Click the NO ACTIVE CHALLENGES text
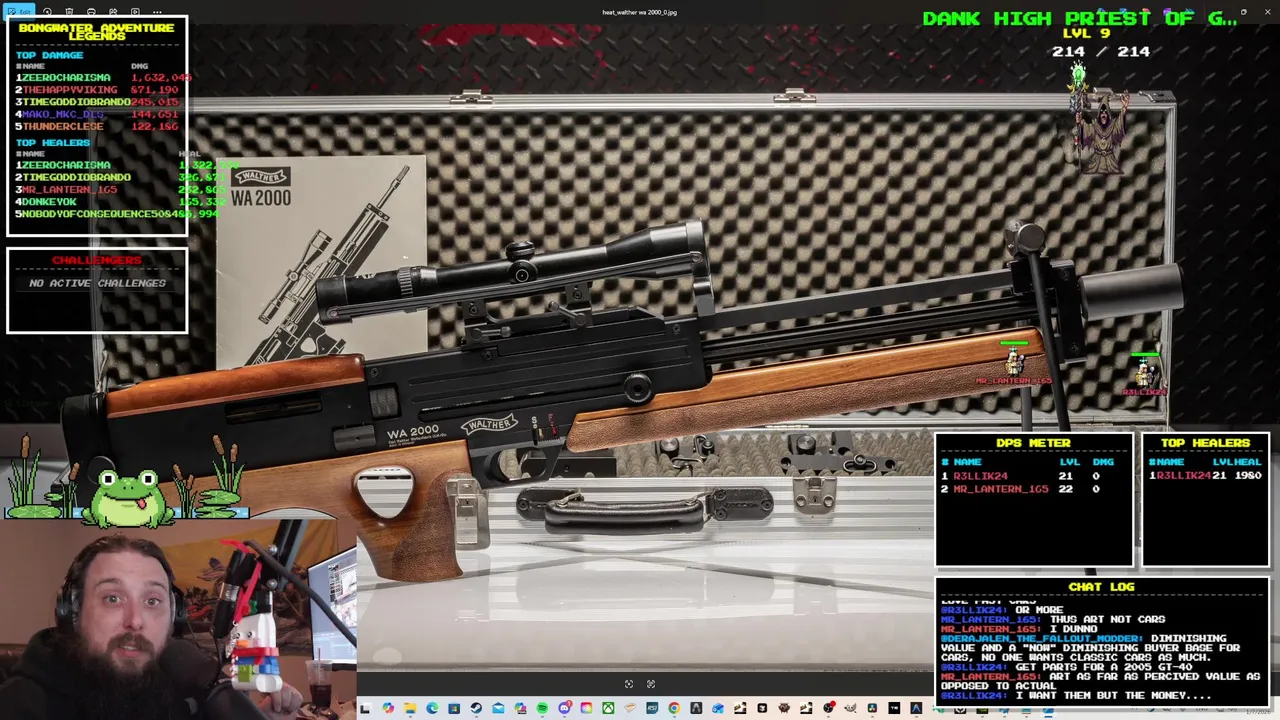The height and width of the screenshot is (720, 1280). 97,283
